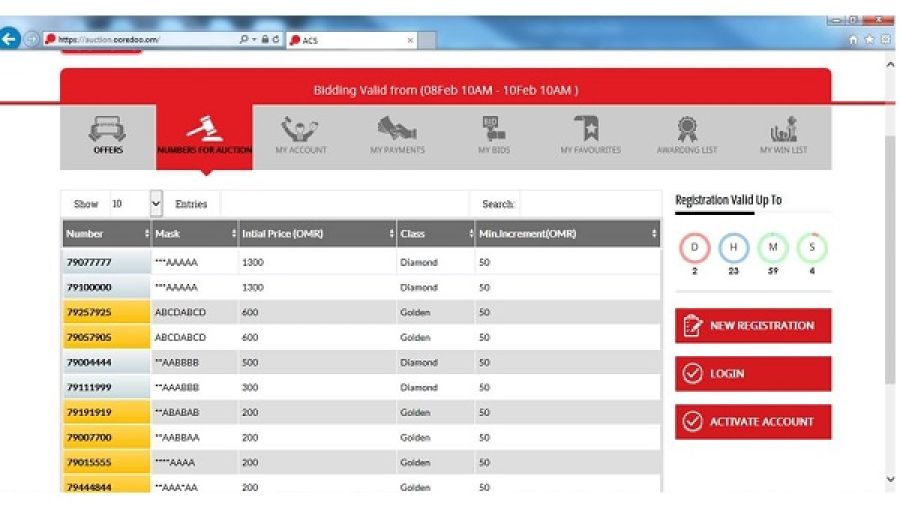
Task: Click the New Registration button
Action: point(753,326)
